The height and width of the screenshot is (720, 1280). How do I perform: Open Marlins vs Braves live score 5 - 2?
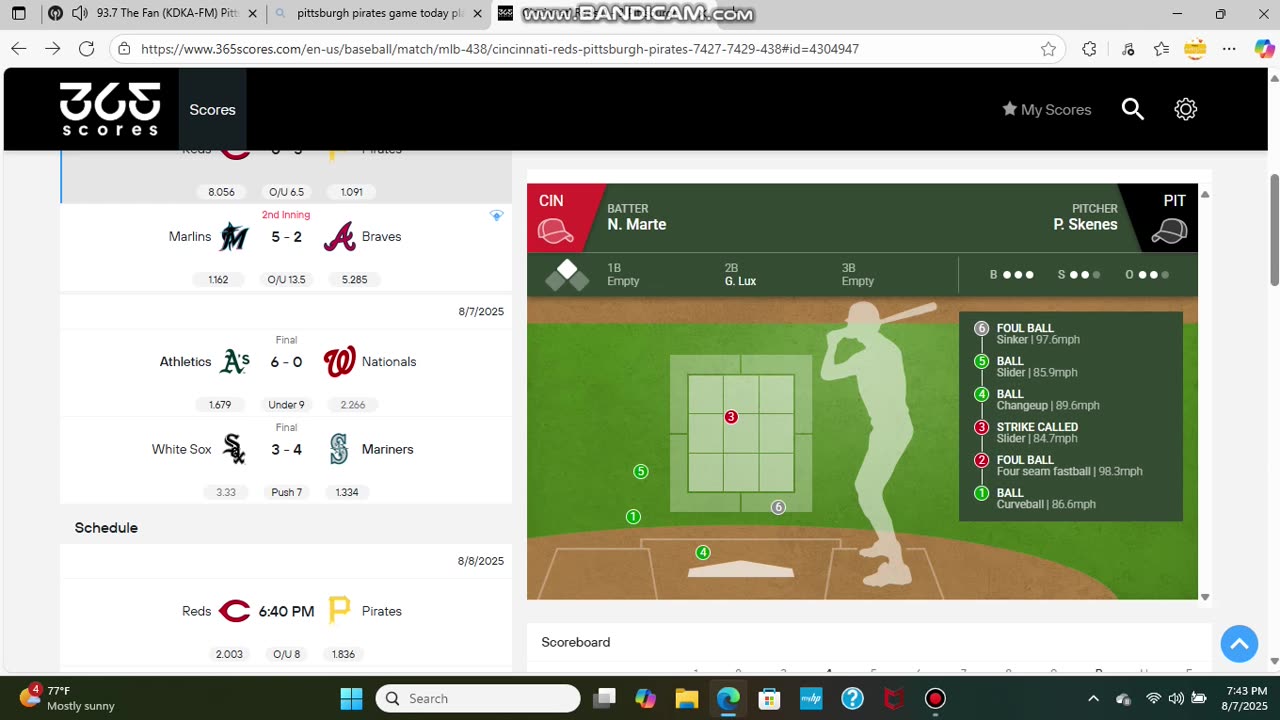286,237
